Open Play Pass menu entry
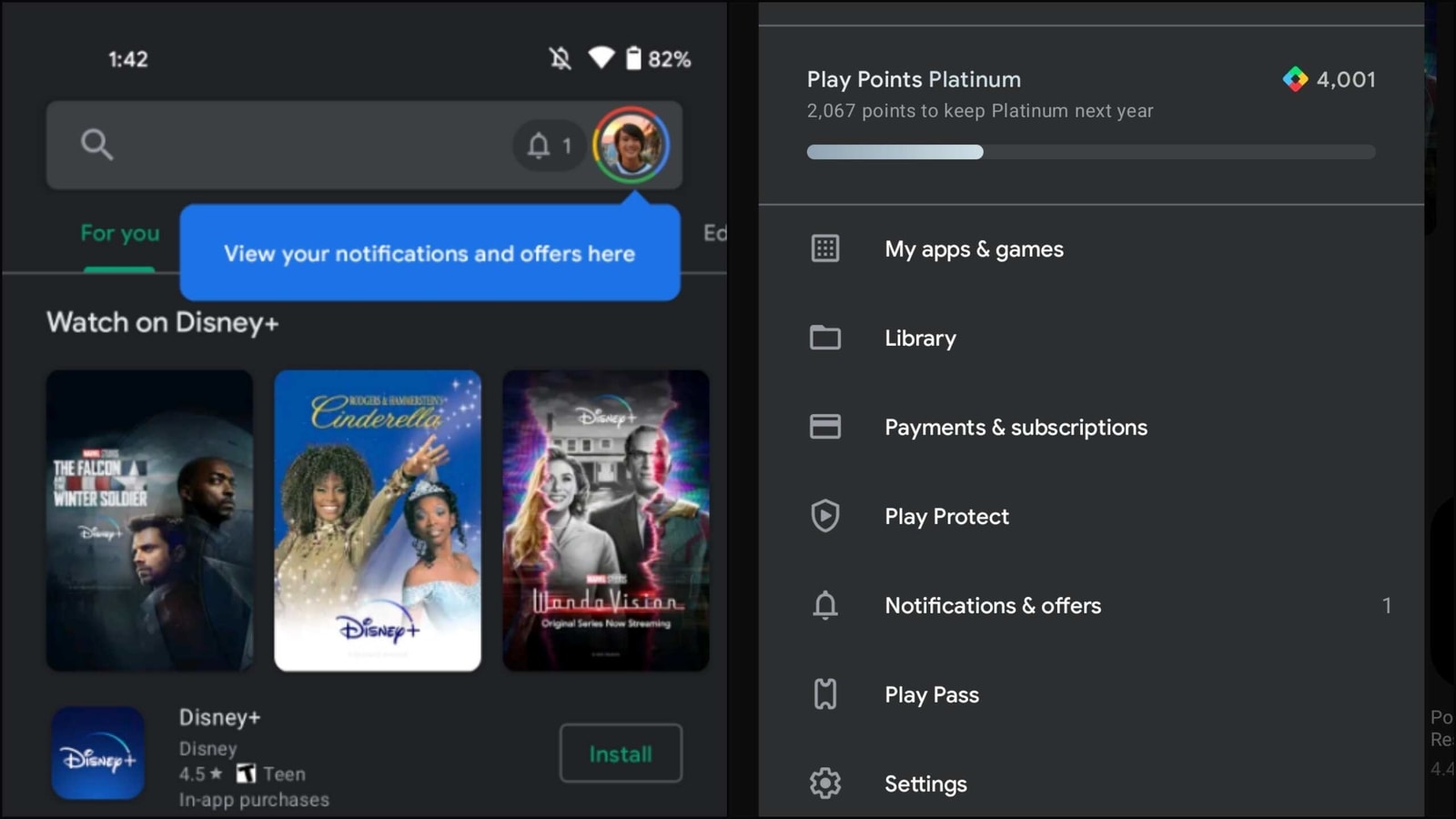The height and width of the screenshot is (819, 1456). coord(1091,694)
